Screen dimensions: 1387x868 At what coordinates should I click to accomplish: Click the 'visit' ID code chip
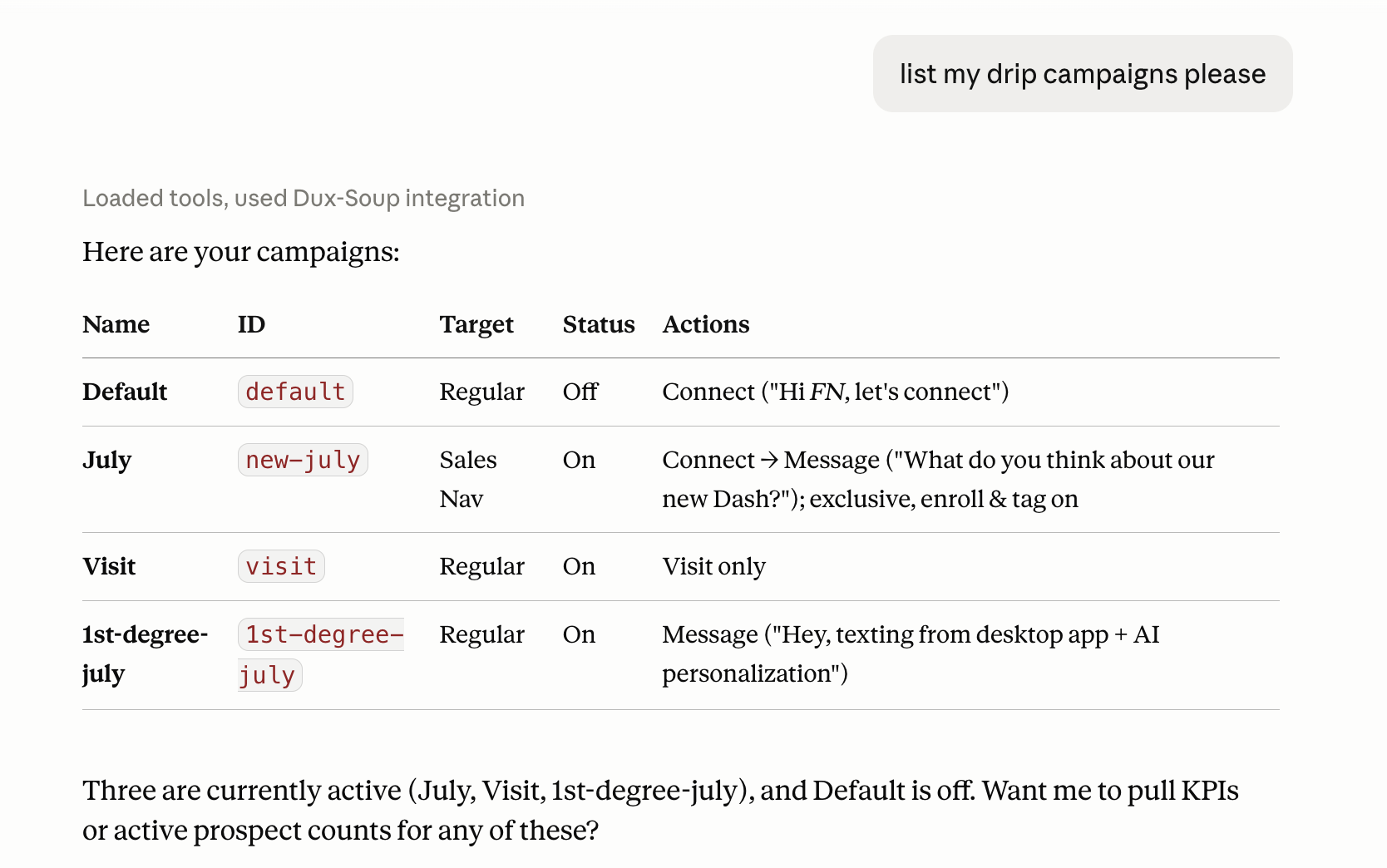281,566
